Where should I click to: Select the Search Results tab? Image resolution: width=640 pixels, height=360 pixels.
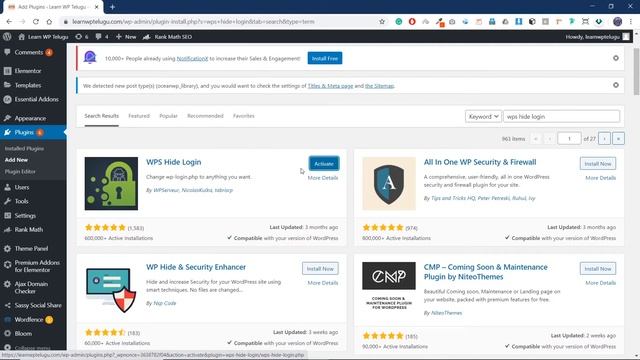pyautogui.click(x=102, y=116)
